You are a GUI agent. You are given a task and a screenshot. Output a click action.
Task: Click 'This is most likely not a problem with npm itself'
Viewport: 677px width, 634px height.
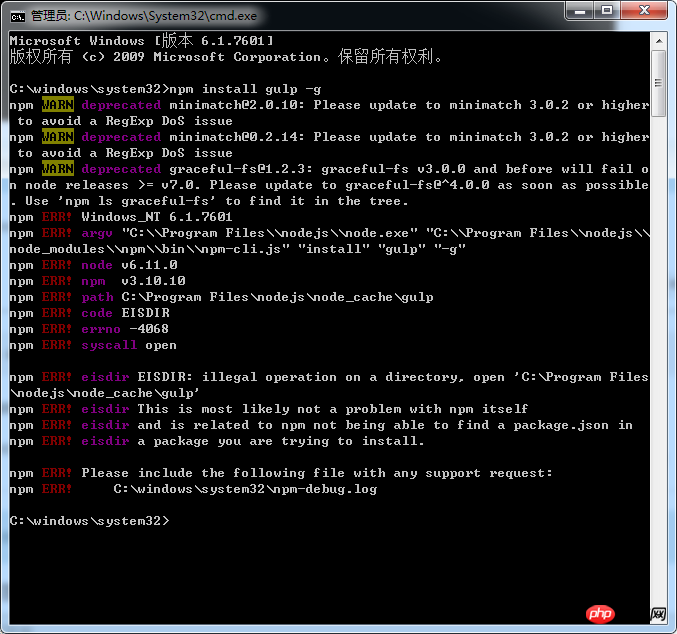(x=333, y=409)
